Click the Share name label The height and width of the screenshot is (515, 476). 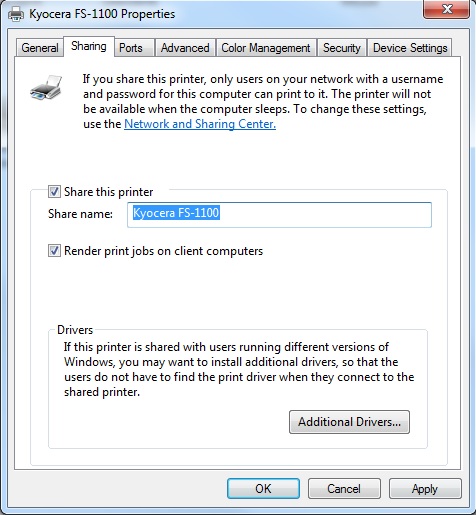tap(80, 214)
